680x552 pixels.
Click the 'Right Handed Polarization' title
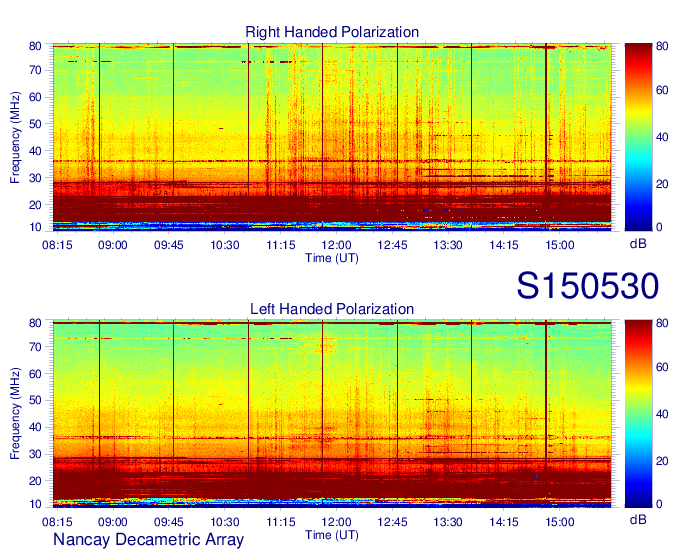point(332,32)
